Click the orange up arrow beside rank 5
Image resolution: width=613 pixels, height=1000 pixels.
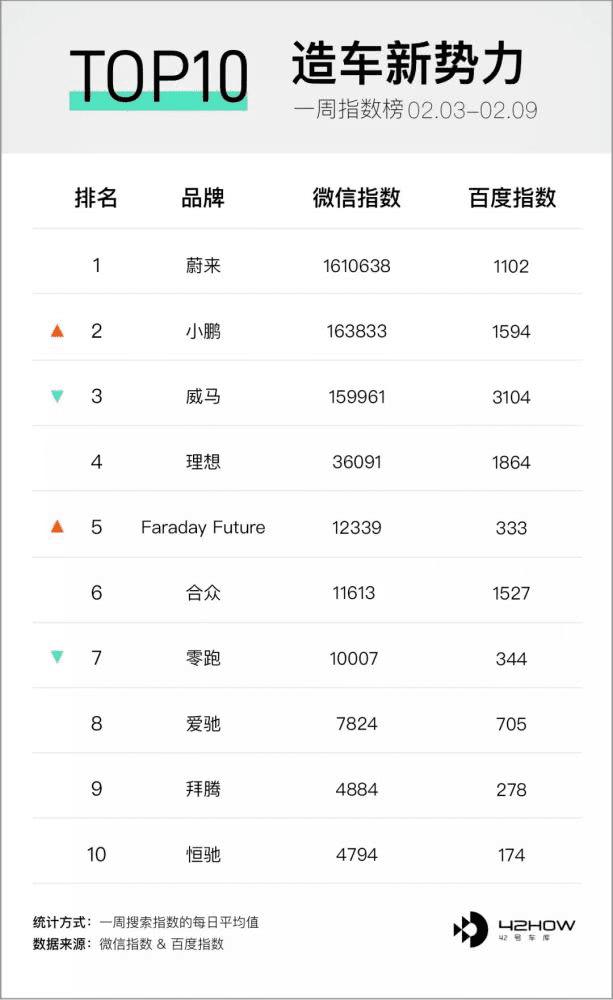point(57,526)
